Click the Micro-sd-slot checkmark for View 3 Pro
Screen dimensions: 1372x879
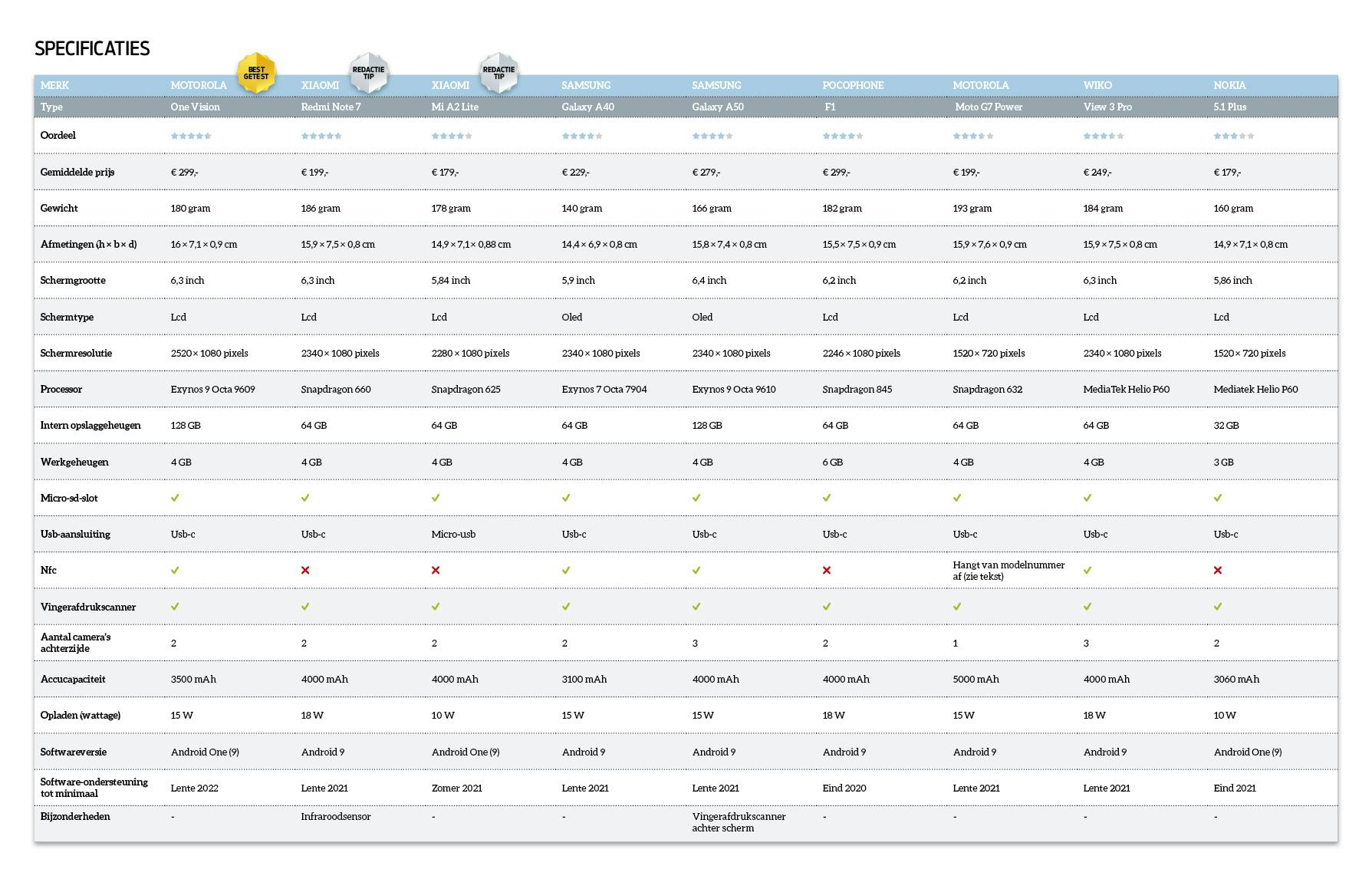tap(1087, 498)
